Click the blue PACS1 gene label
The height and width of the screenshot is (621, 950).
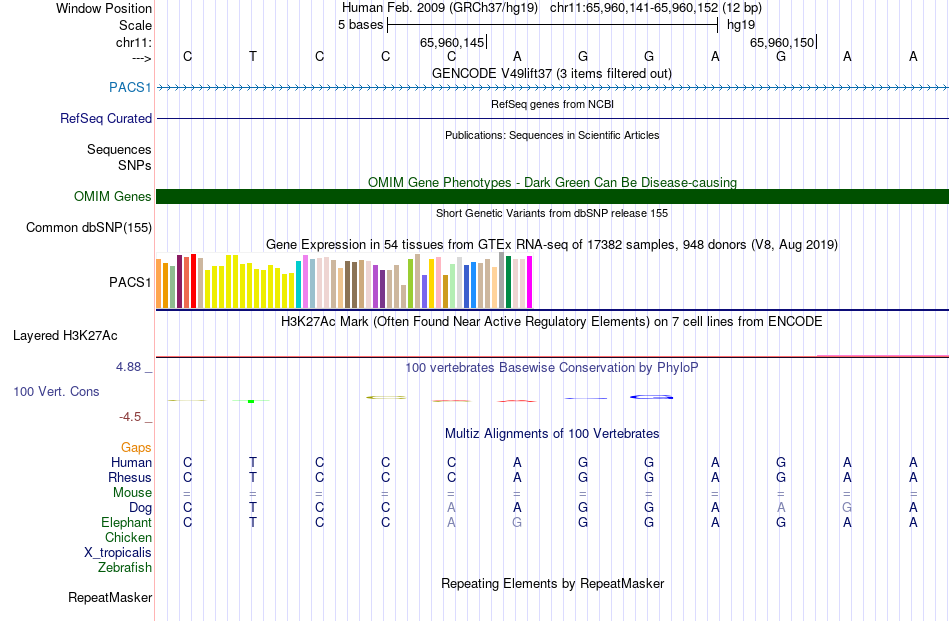[x=130, y=87]
